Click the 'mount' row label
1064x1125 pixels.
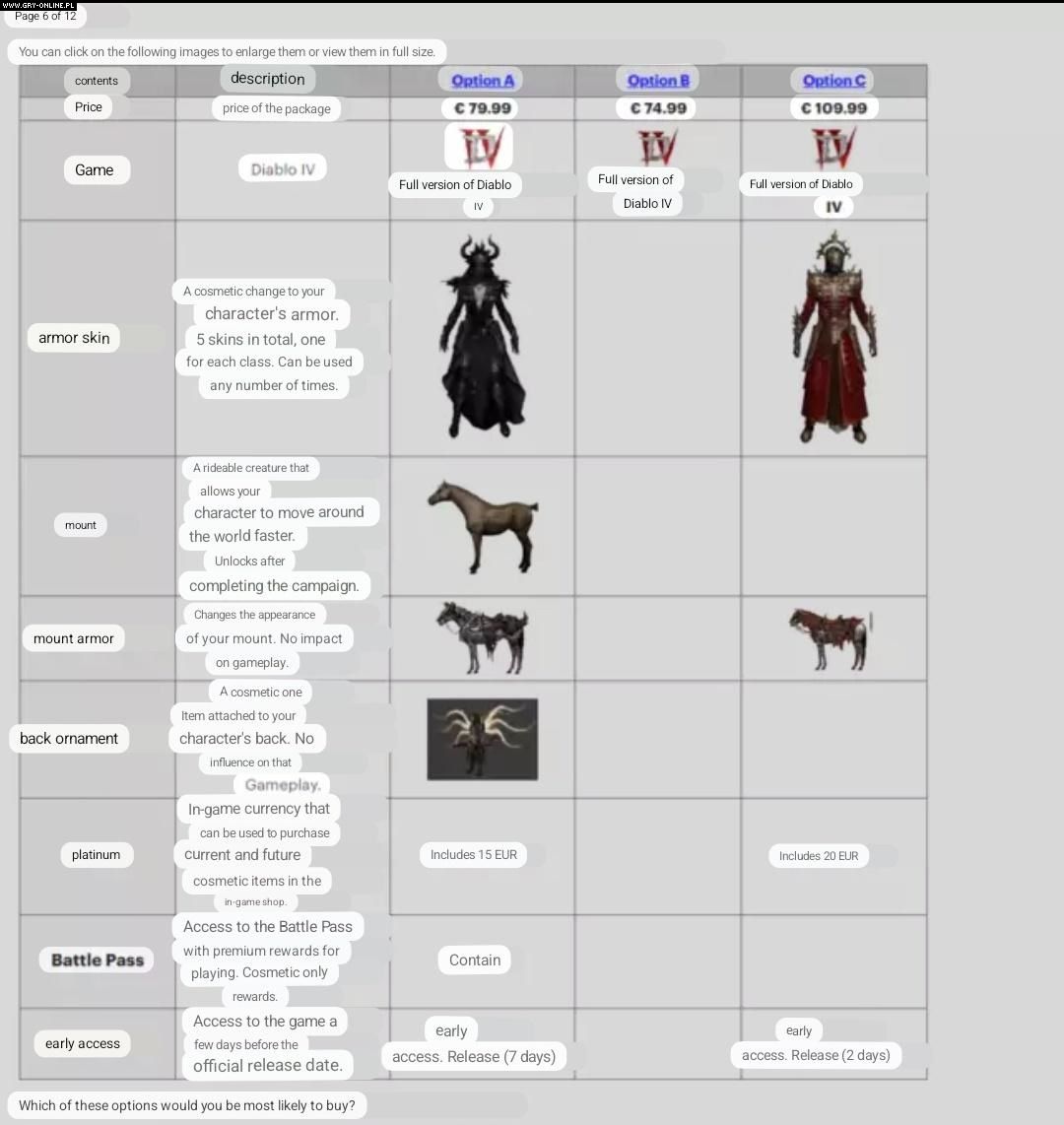click(x=81, y=525)
